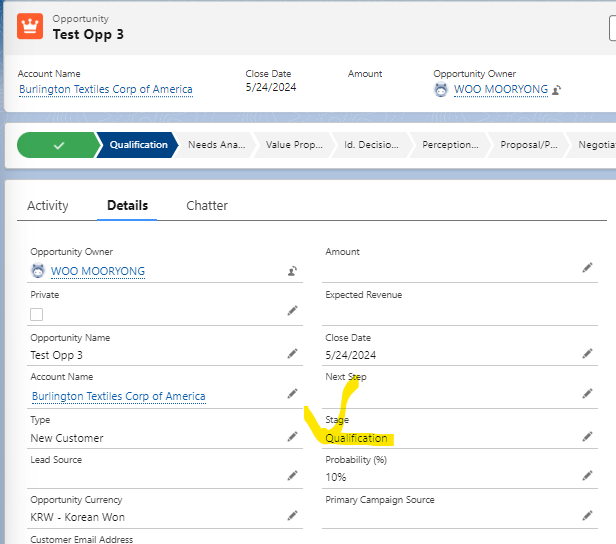Click Customer Email Address label
This screenshot has width=616, height=544.
pyautogui.click(x=82, y=540)
